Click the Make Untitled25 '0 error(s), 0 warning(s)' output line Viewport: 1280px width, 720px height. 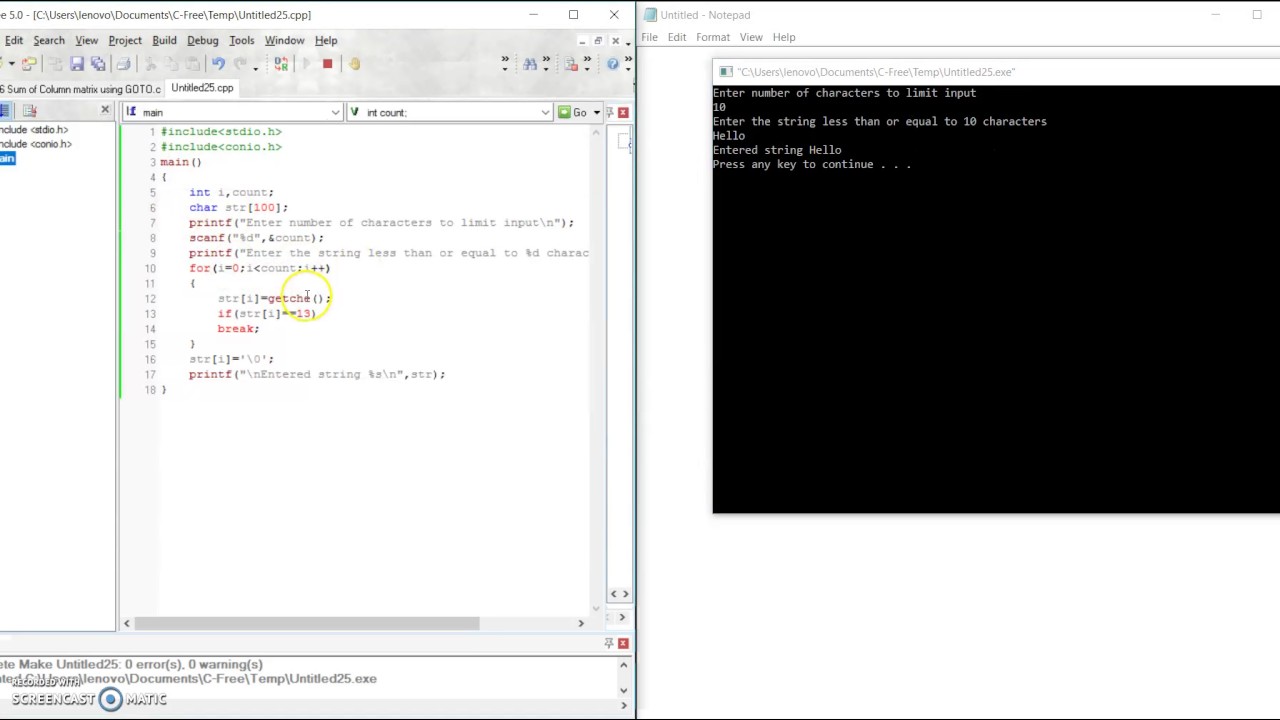click(x=132, y=664)
